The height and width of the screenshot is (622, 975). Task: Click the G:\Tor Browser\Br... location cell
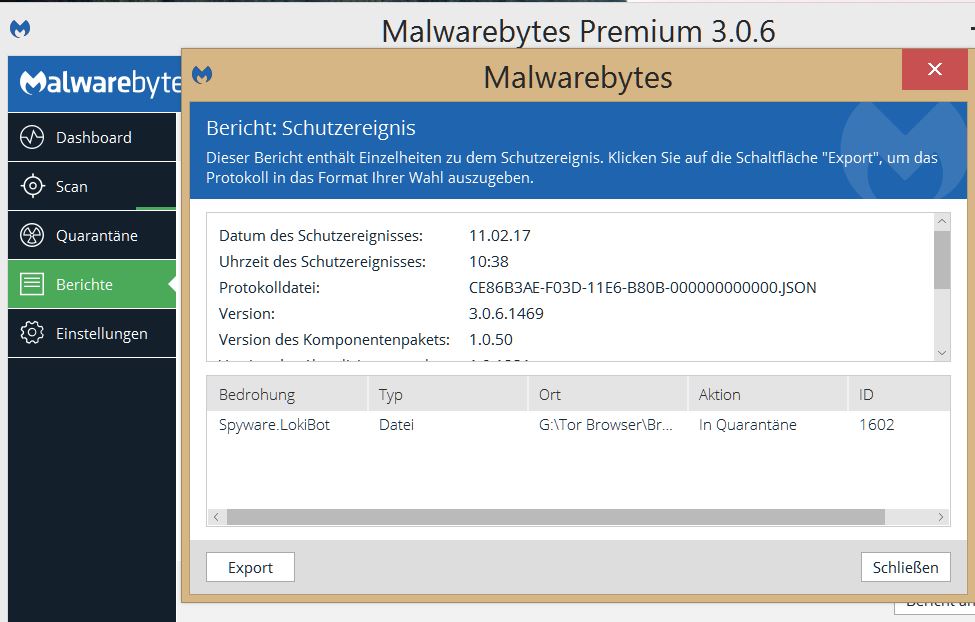pyautogui.click(x=606, y=425)
